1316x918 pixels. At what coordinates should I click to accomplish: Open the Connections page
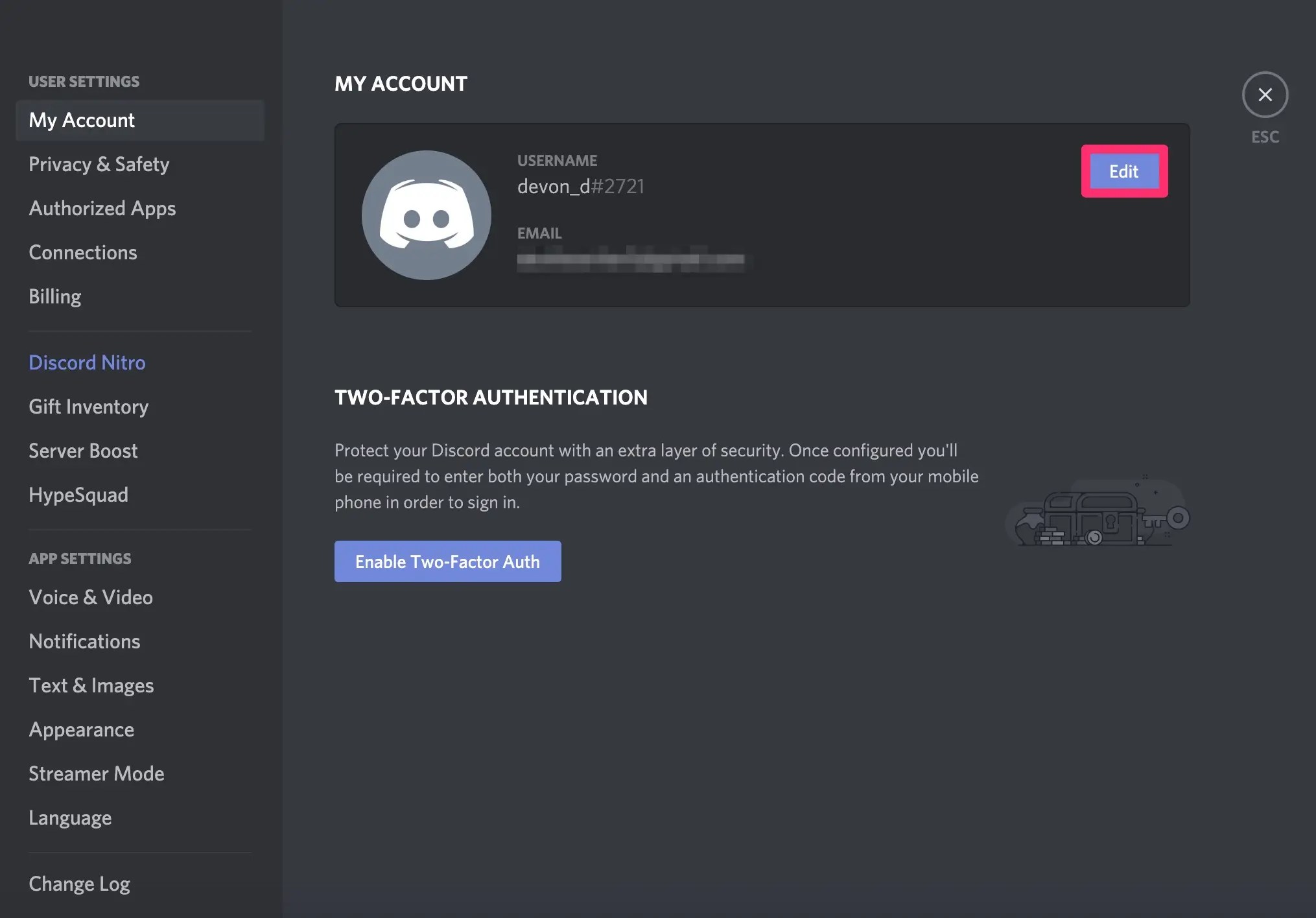82,252
